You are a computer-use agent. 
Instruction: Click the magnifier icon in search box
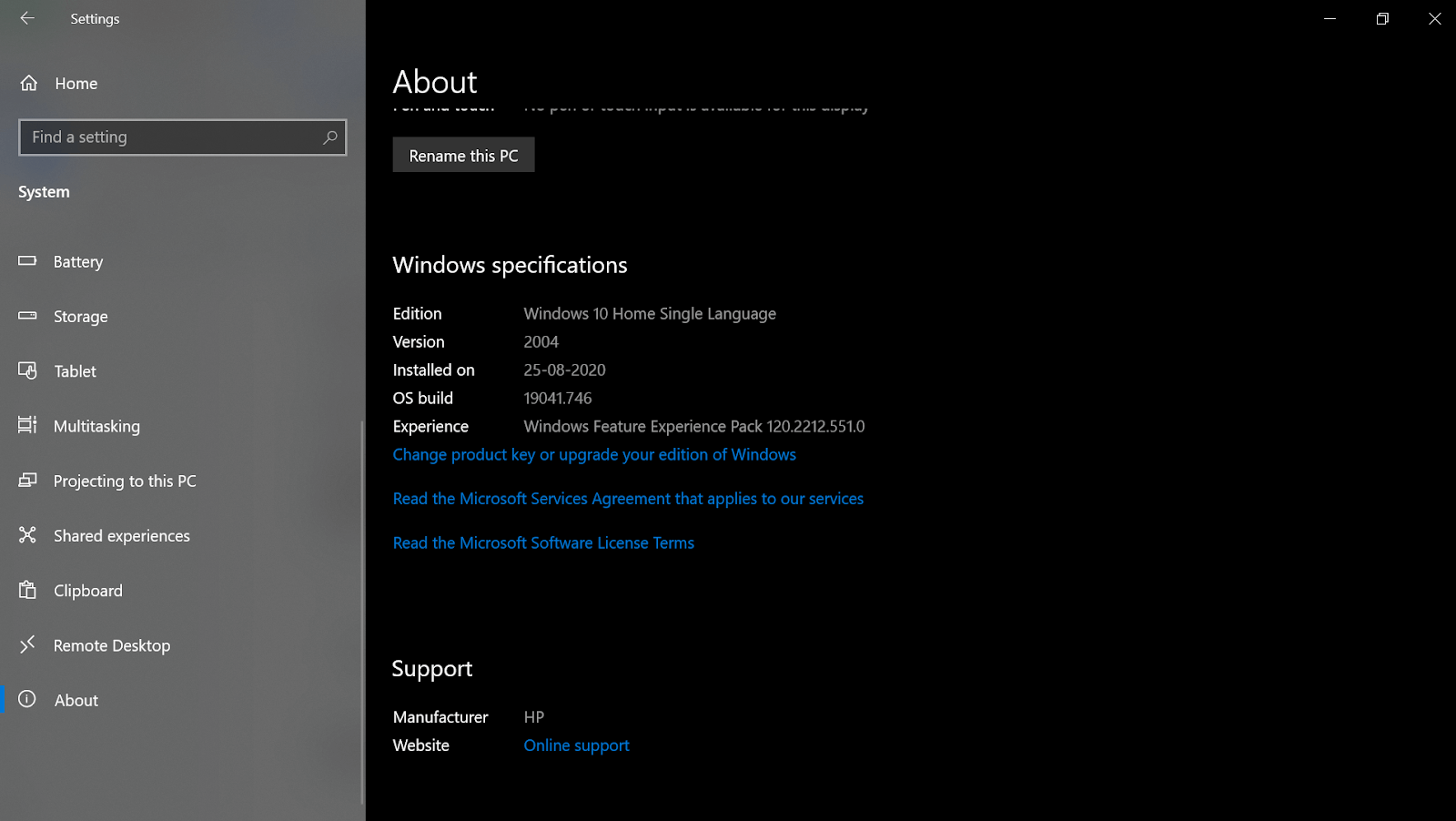[x=330, y=137]
